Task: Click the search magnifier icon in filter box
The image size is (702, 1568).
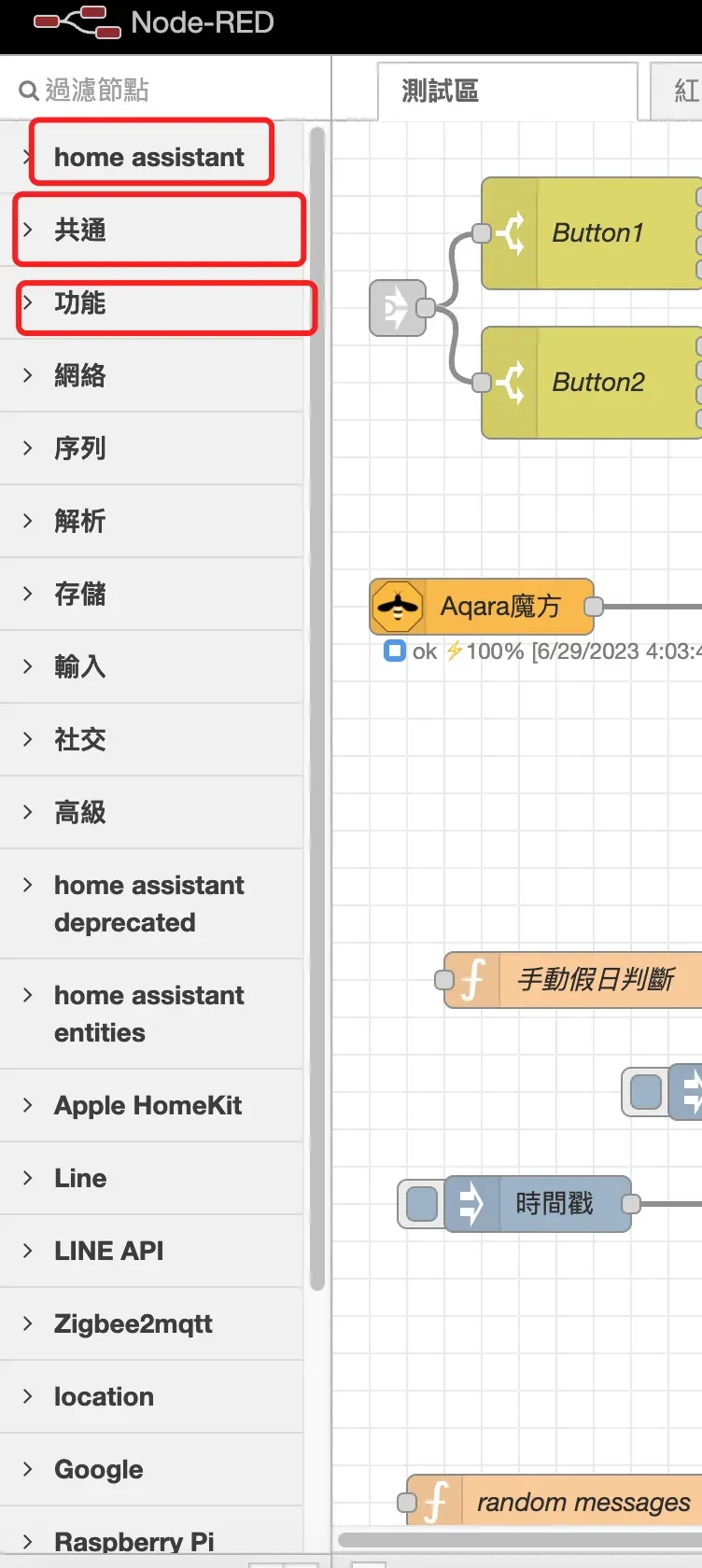Action: pos(29,91)
